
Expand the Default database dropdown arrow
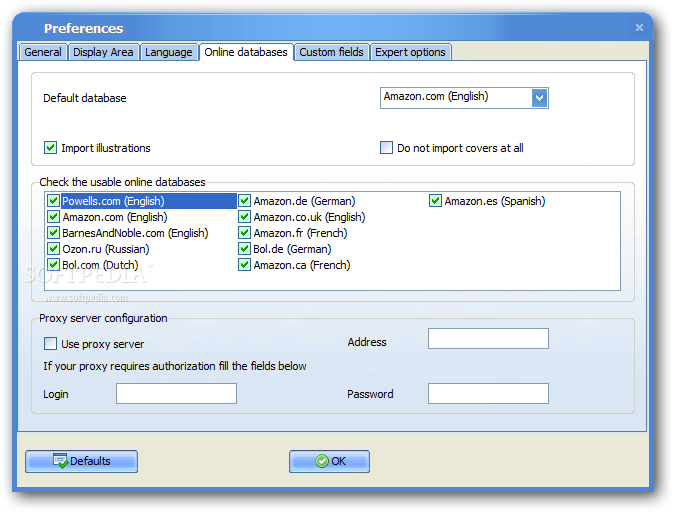coord(539,98)
